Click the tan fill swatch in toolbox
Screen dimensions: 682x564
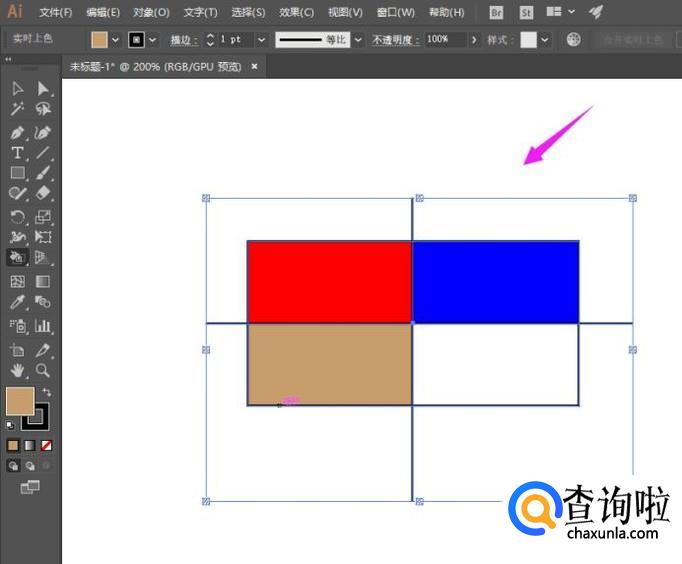[x=20, y=401]
